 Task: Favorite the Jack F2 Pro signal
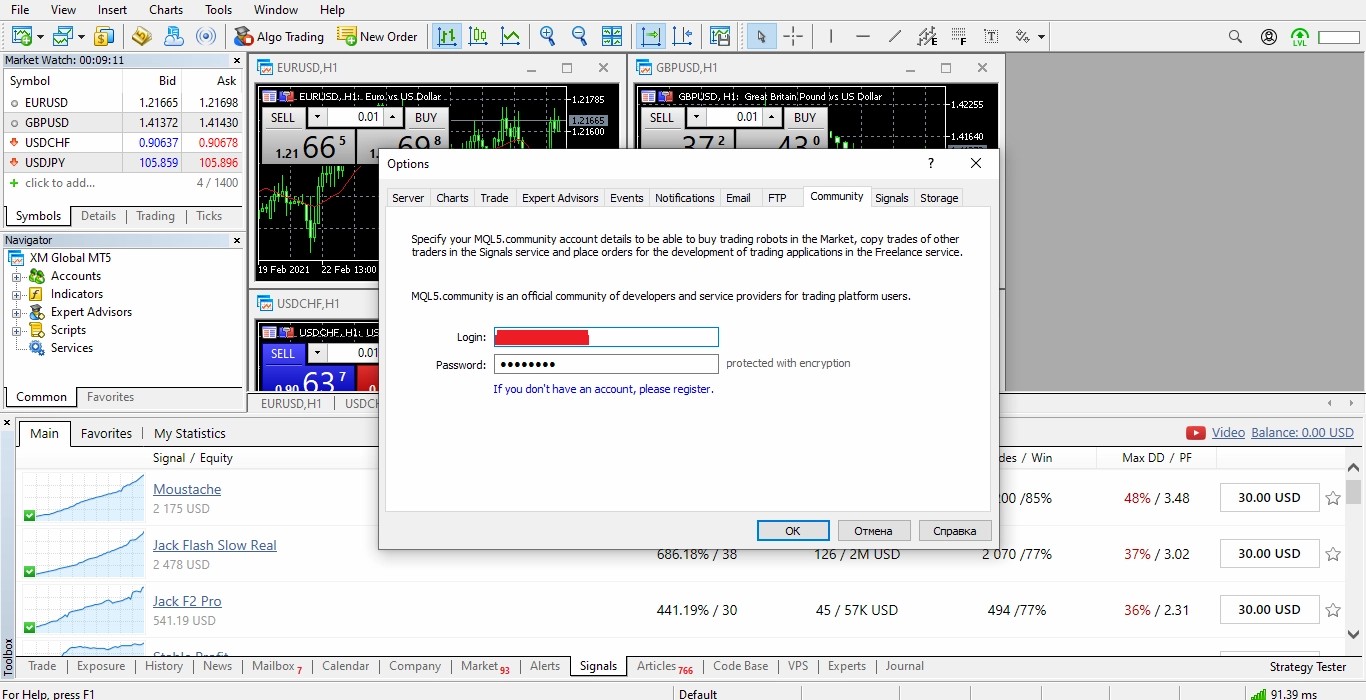(1332, 610)
